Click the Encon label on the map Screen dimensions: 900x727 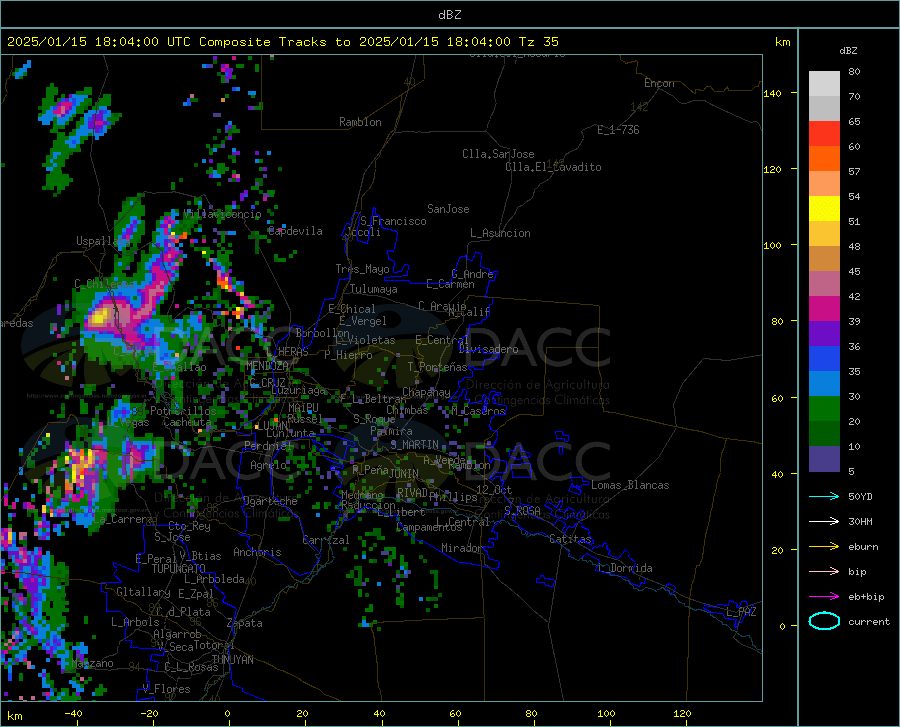click(659, 83)
